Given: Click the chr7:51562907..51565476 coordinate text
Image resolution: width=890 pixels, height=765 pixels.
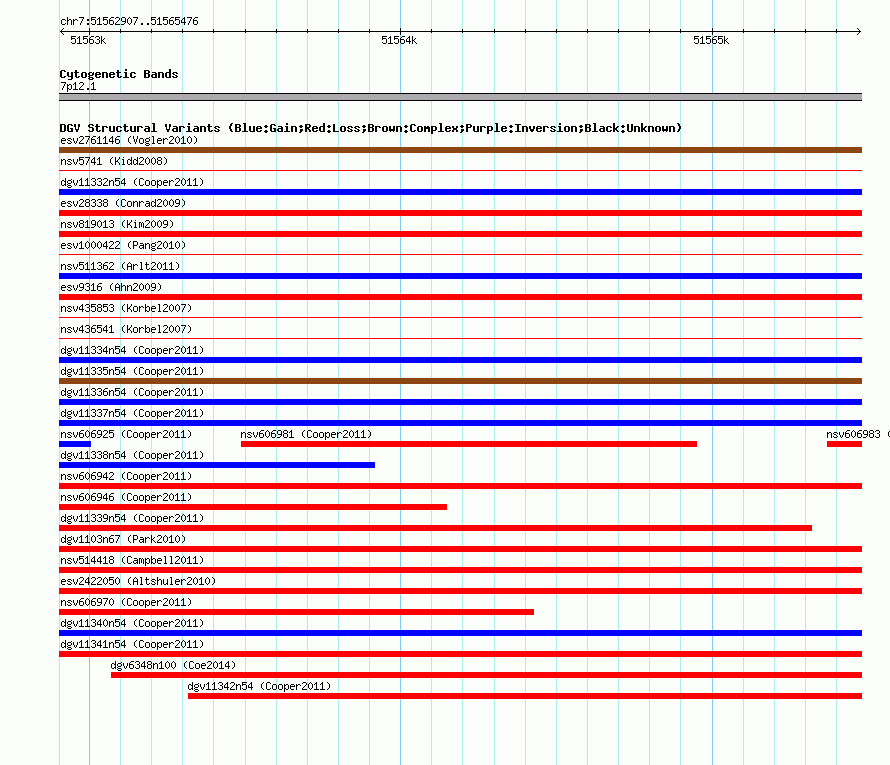Looking at the screenshot, I should tap(129, 21).
